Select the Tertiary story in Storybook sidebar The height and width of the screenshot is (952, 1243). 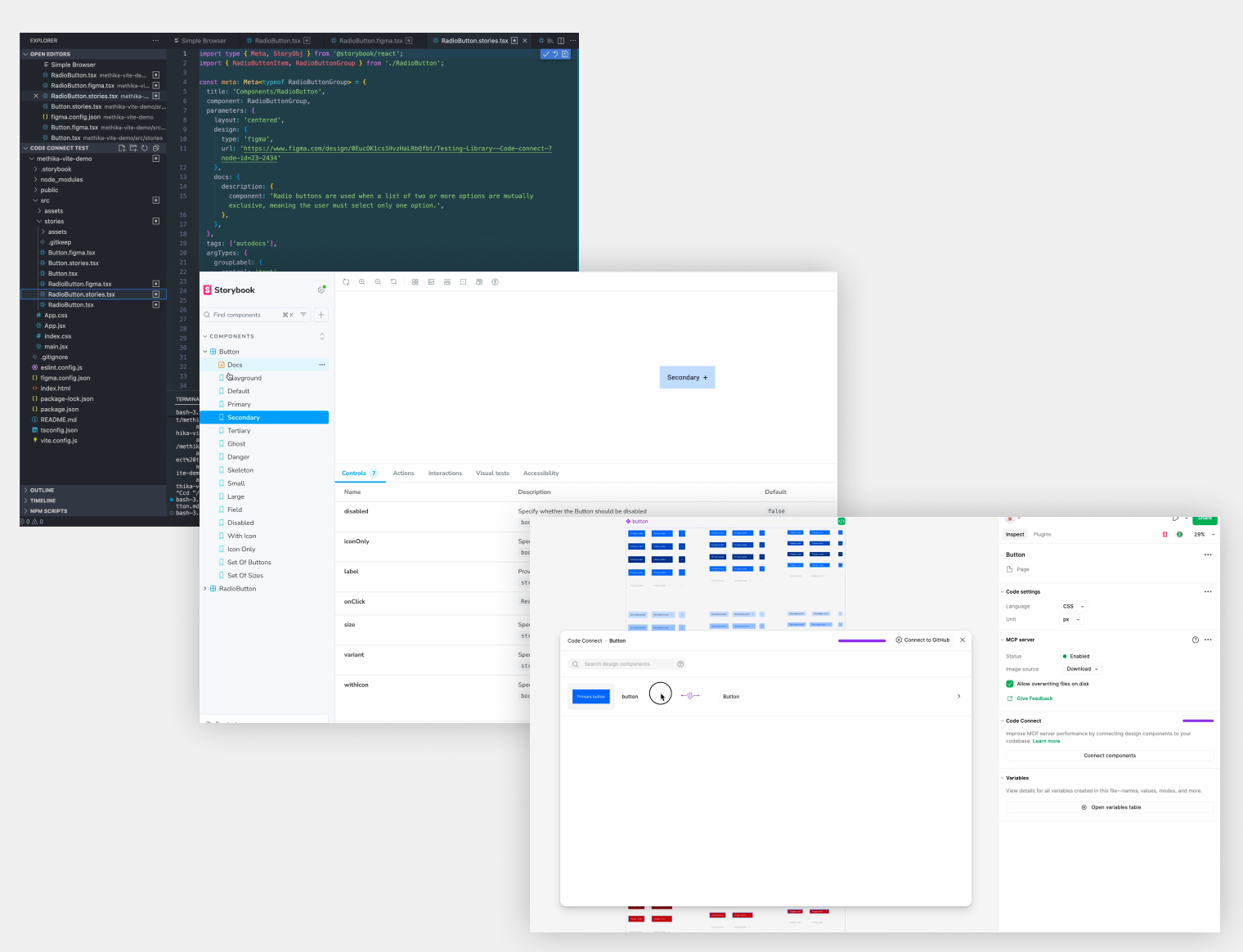(239, 431)
